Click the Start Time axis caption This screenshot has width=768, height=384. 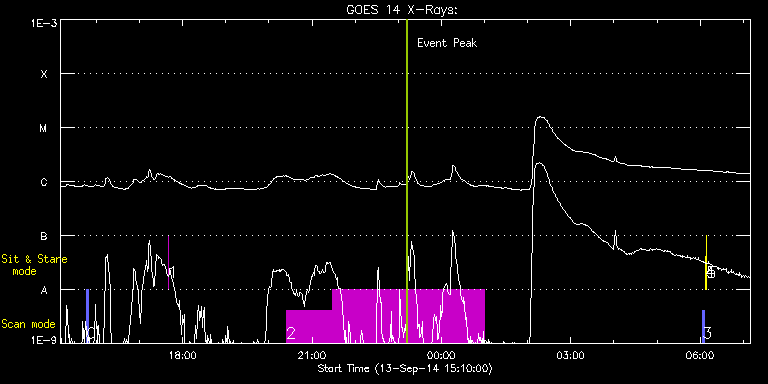406,368
